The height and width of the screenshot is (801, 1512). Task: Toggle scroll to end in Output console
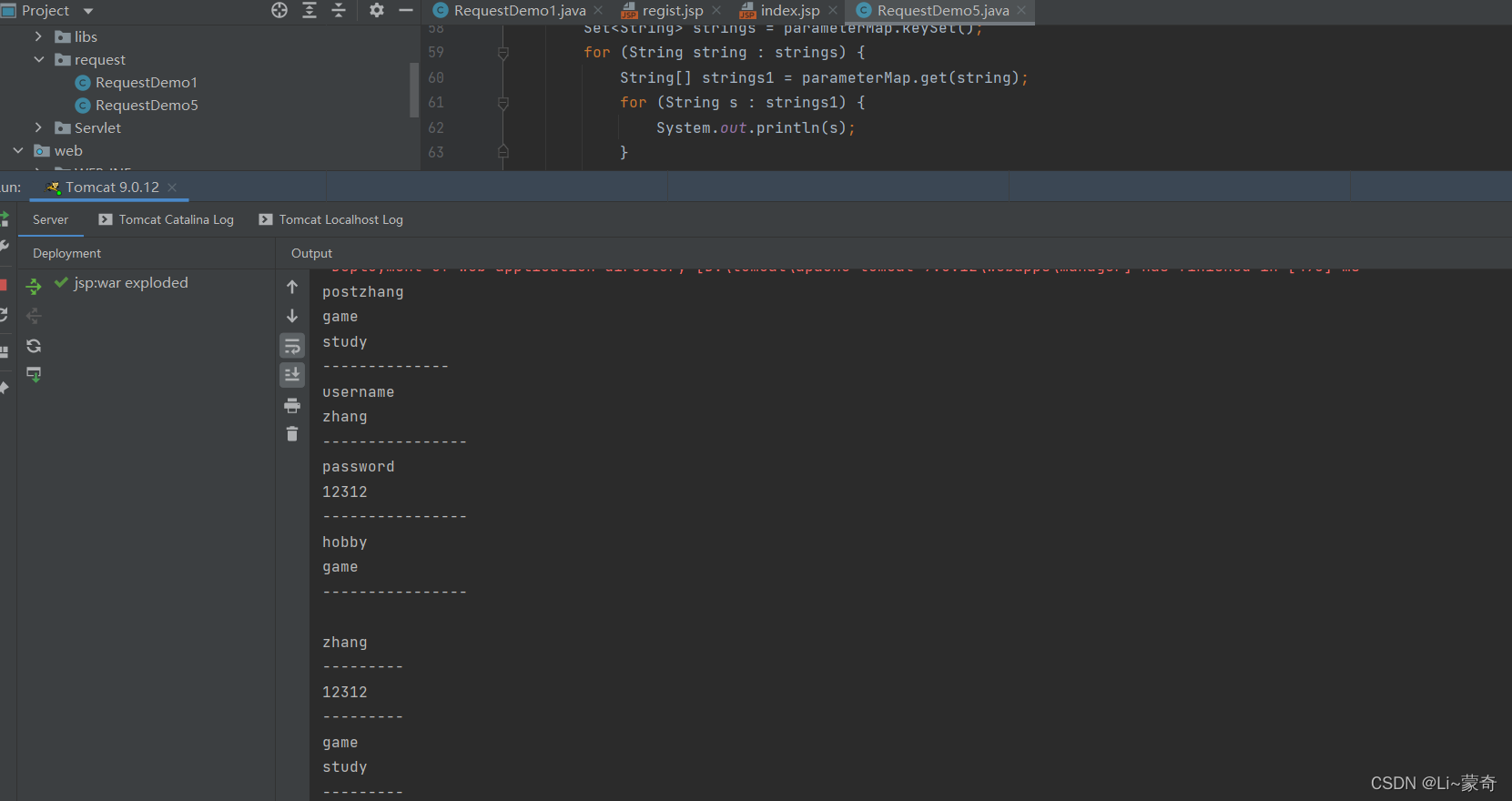click(292, 374)
